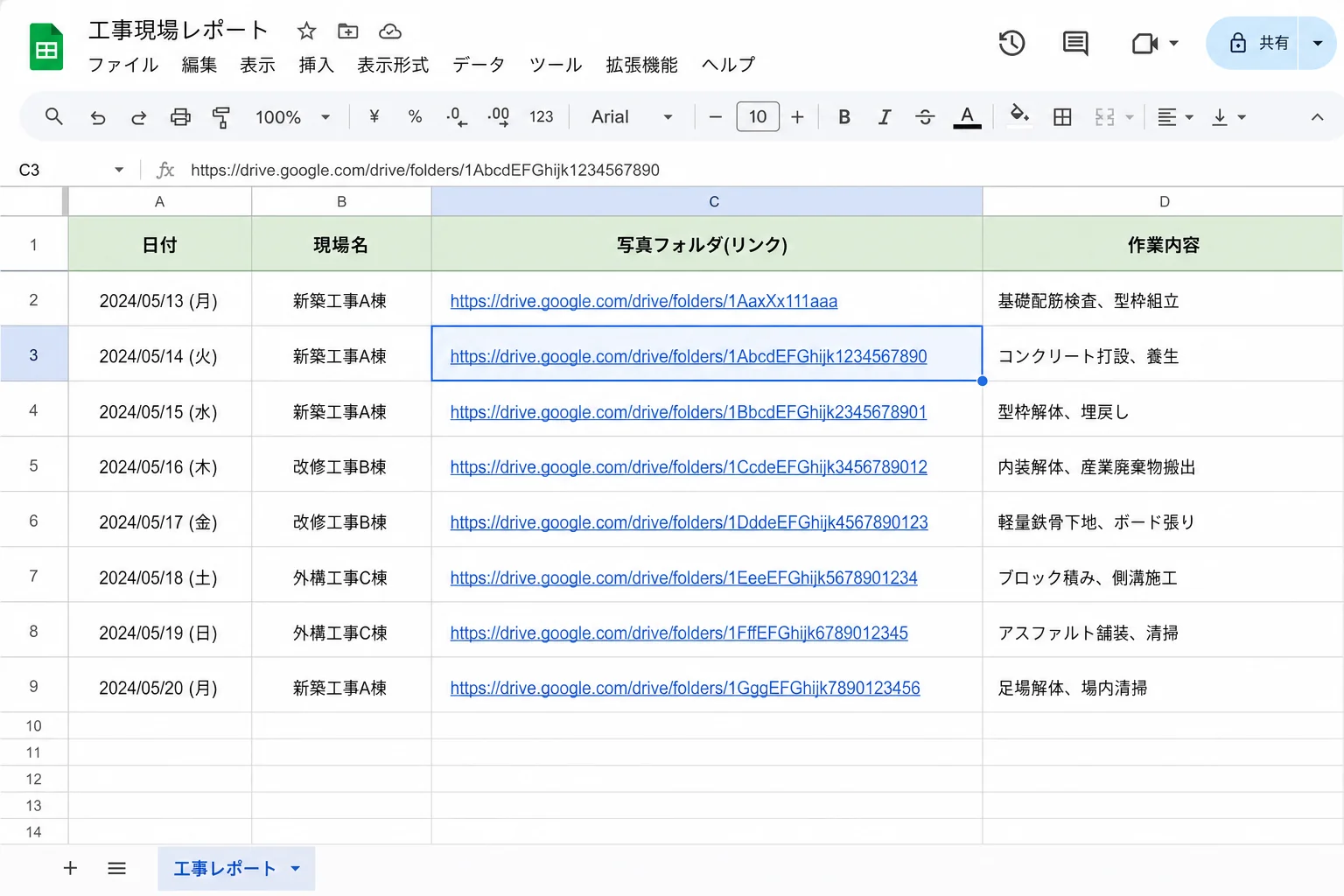Screen dimensions: 1344x896
Task: Toggle strikethrough formatting
Action: 925,116
